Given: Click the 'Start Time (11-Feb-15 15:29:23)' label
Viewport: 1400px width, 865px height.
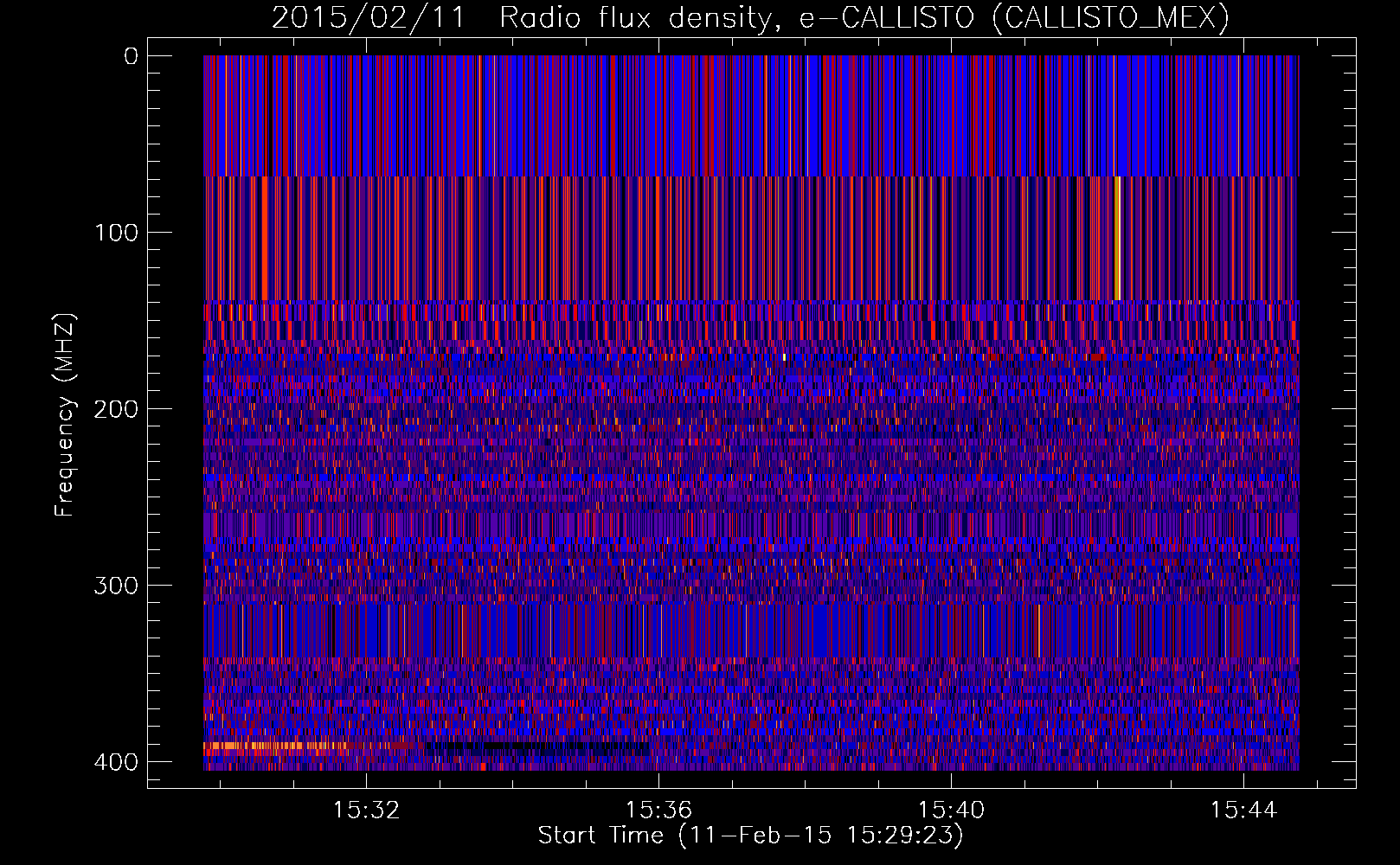Looking at the screenshot, I should pyautogui.click(x=750, y=836).
